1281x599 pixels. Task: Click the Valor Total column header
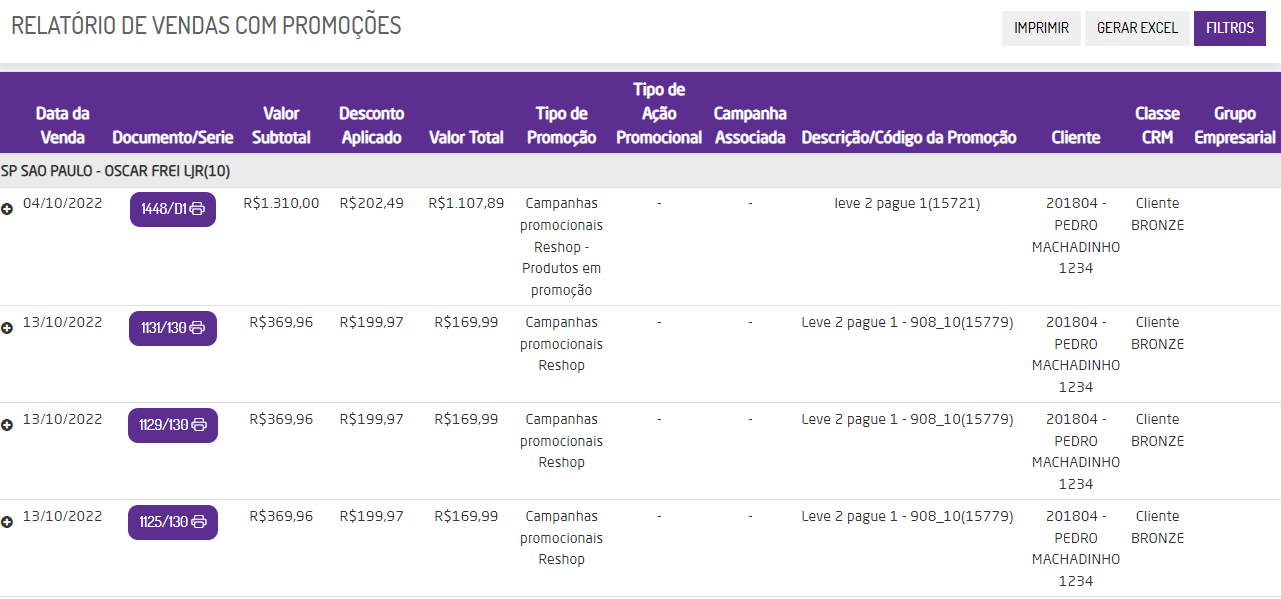[466, 137]
